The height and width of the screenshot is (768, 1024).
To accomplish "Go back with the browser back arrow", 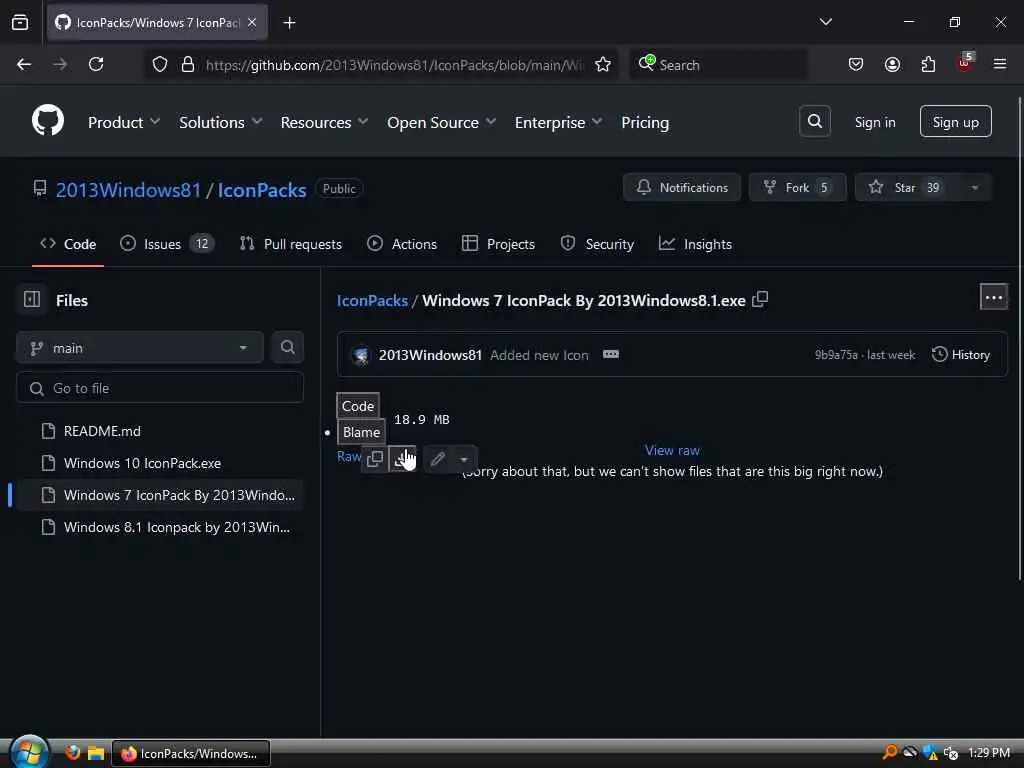I will click(x=24, y=64).
